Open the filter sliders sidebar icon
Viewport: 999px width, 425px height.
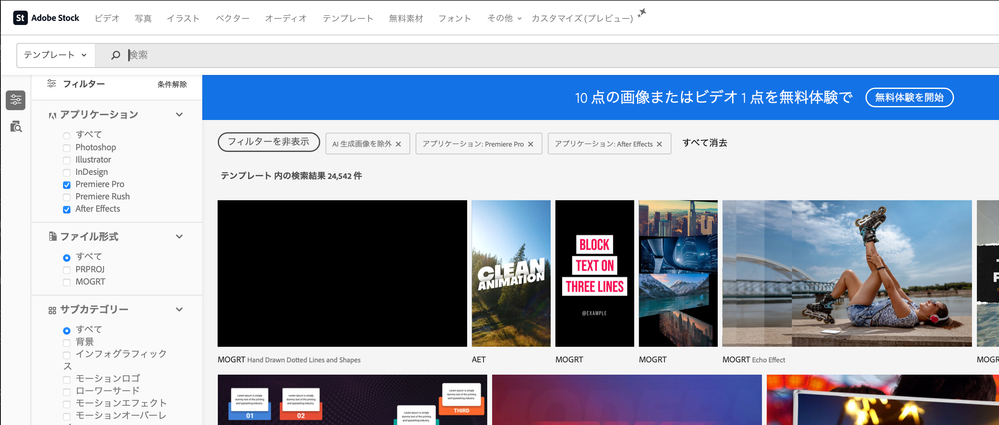tap(15, 99)
